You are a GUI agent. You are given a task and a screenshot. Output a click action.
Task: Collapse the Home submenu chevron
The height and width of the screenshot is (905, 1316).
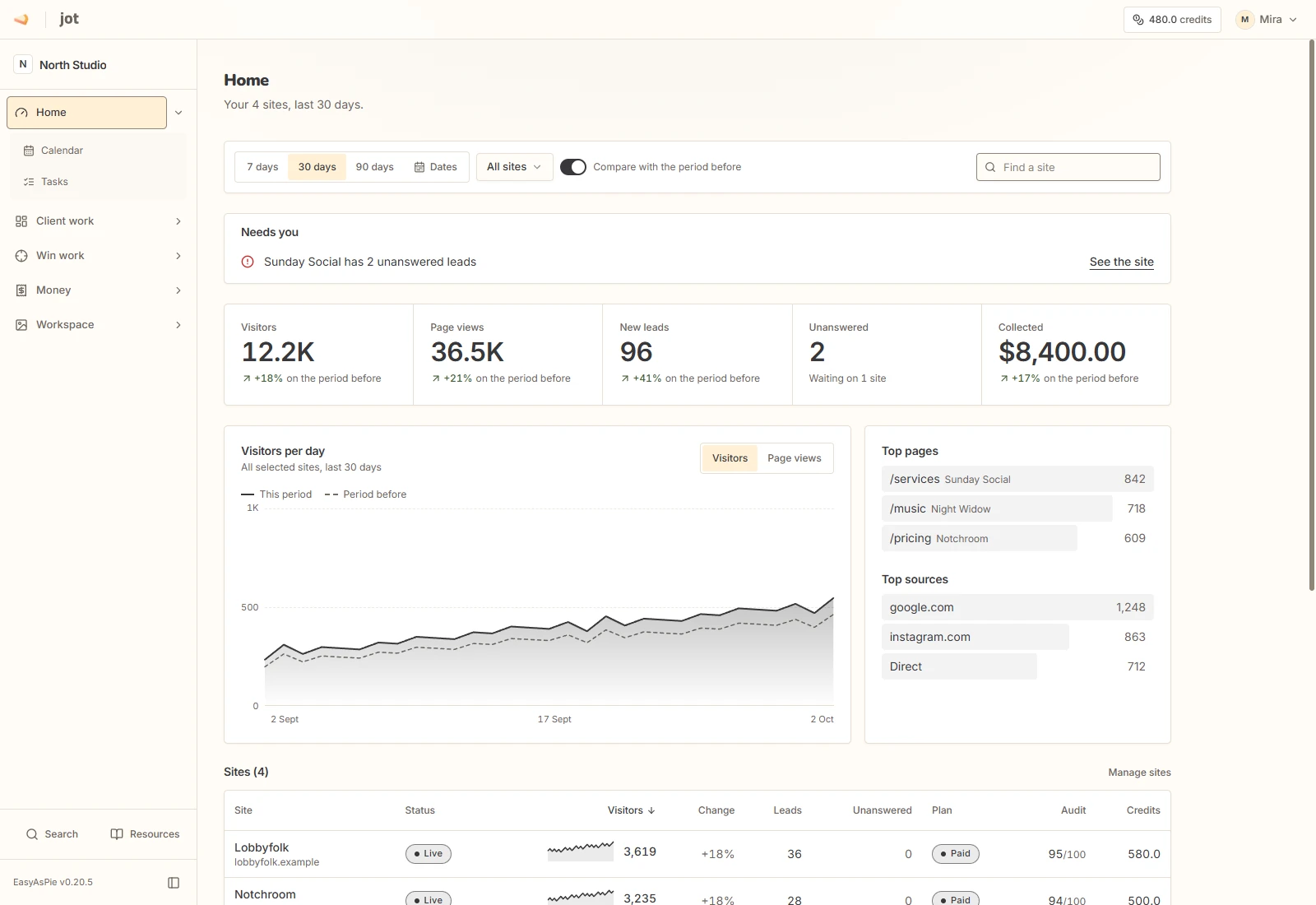178,113
